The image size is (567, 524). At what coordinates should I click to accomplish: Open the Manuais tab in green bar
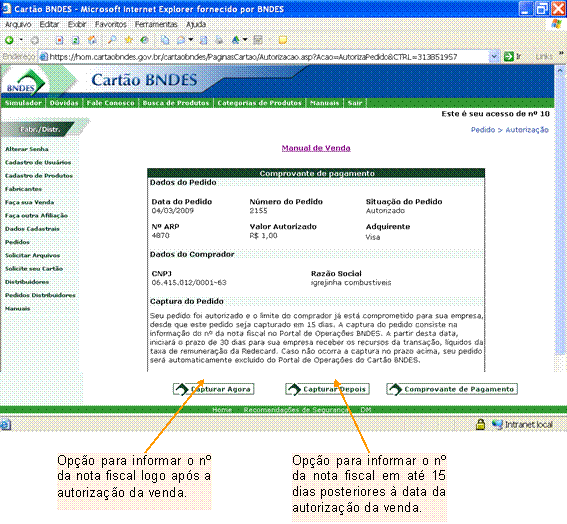click(x=324, y=103)
